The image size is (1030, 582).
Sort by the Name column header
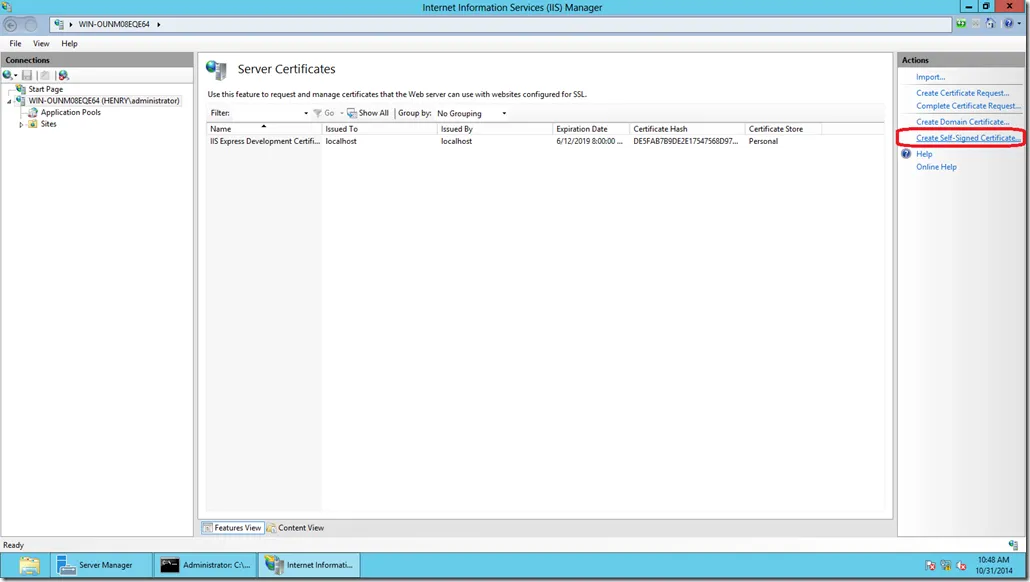coord(264,129)
